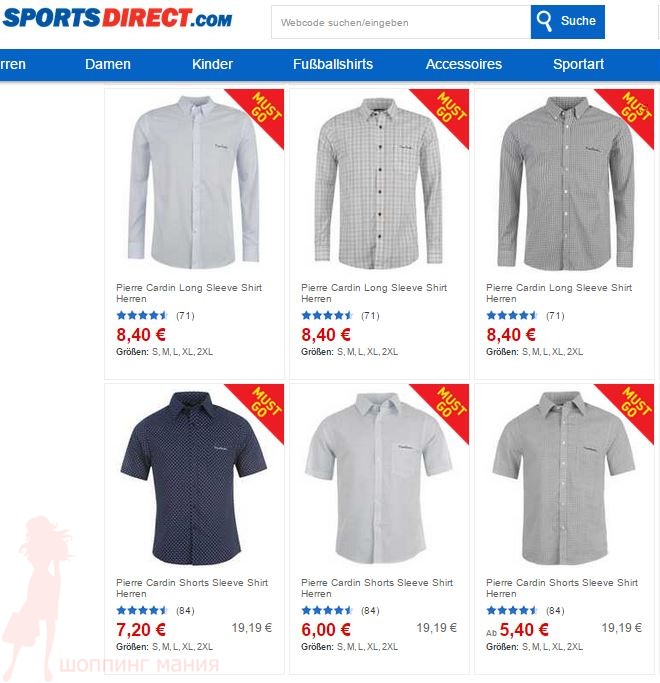Click star rating of the checked long sleeve shirt

click(327, 315)
